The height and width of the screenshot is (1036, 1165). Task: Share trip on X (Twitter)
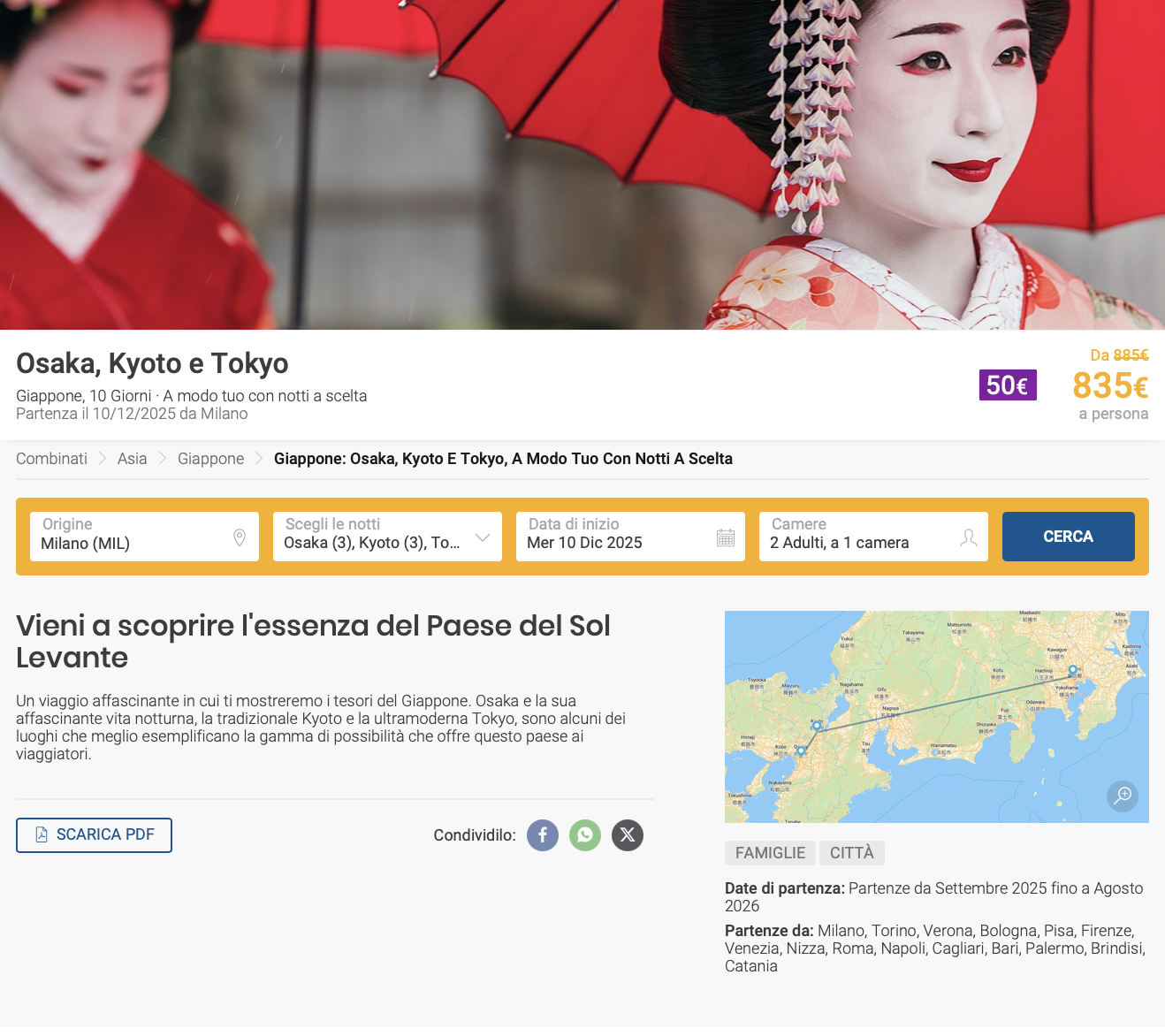[x=628, y=835]
